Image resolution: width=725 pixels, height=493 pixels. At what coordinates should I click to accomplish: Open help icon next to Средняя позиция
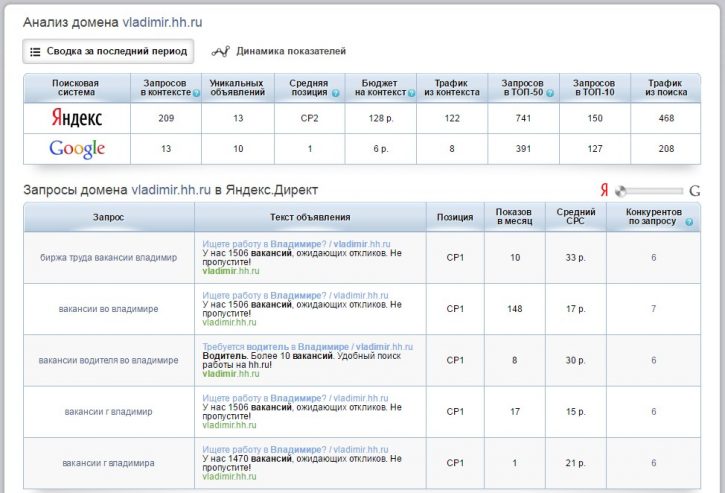(x=336, y=93)
